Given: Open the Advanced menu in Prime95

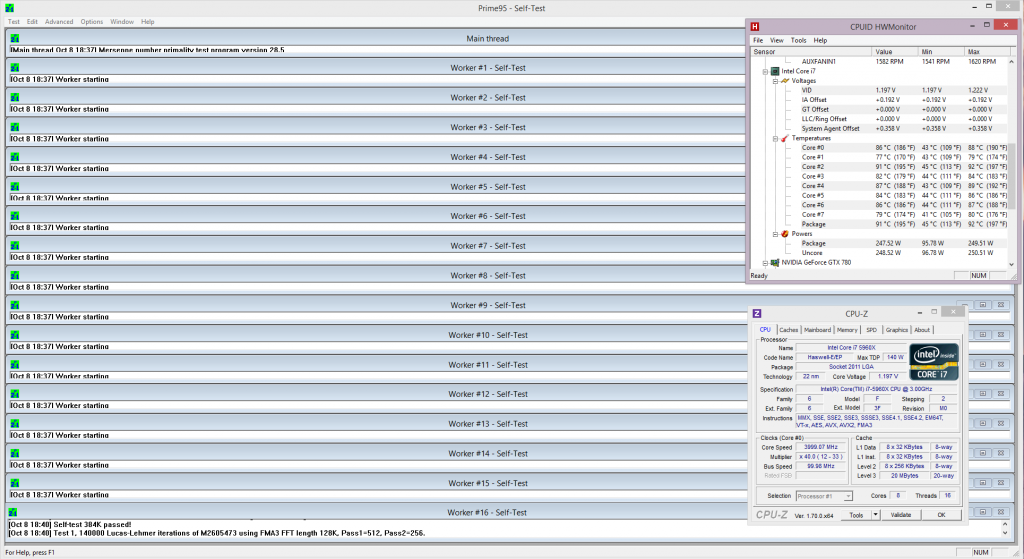Looking at the screenshot, I should click(59, 22).
